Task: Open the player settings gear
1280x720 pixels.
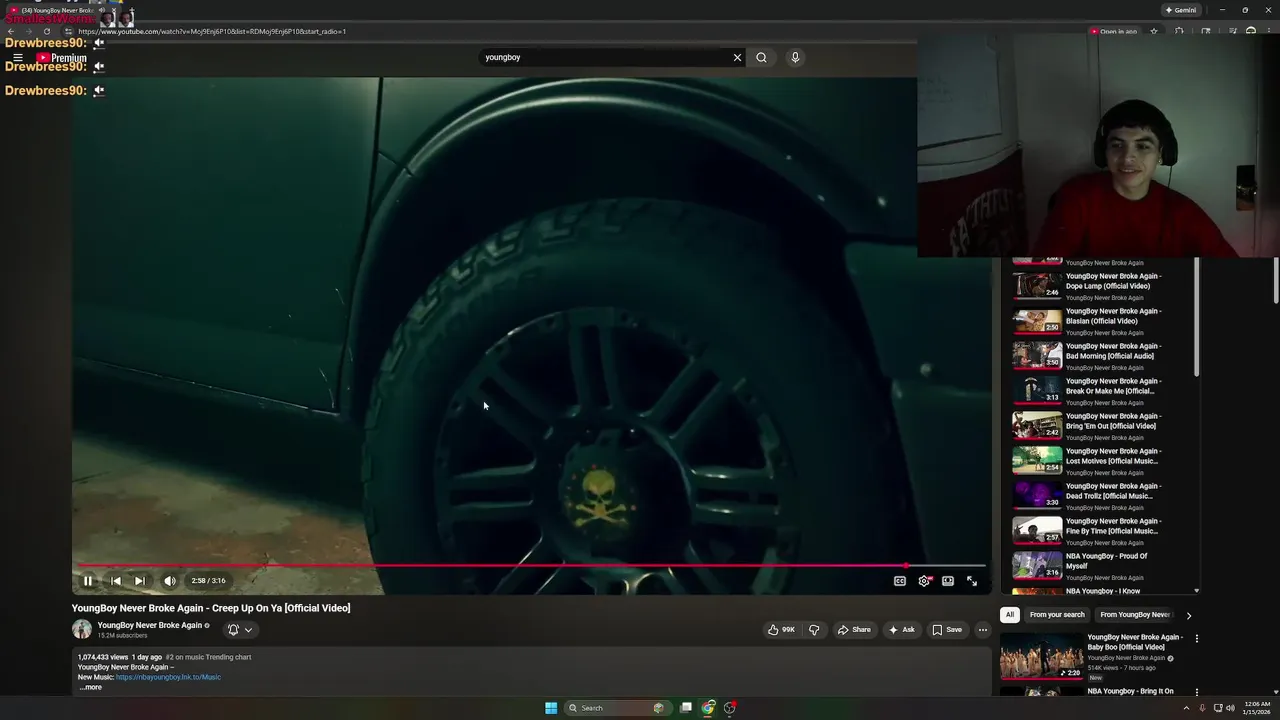Action: [924, 581]
